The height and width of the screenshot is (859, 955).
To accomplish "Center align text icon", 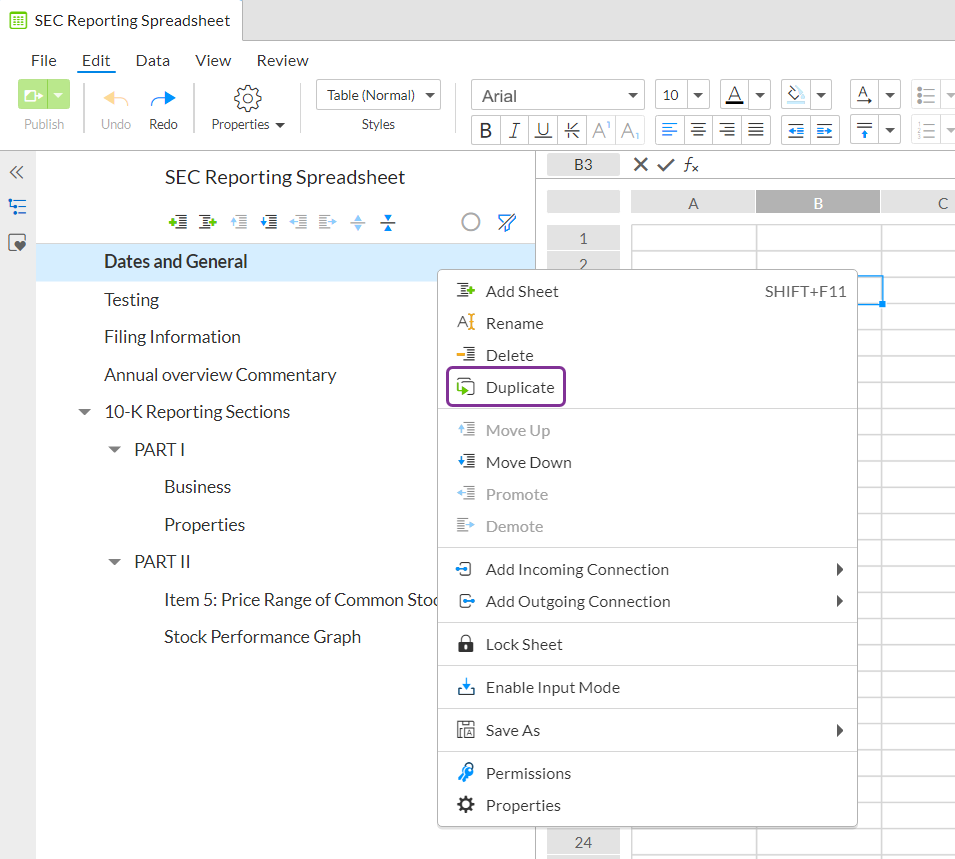I will point(698,130).
